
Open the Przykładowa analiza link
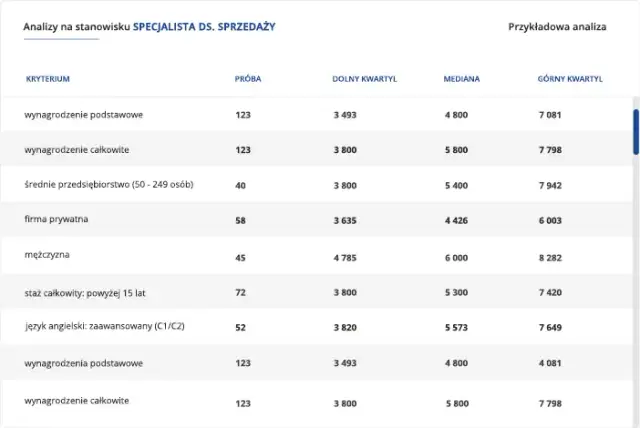click(x=557, y=27)
